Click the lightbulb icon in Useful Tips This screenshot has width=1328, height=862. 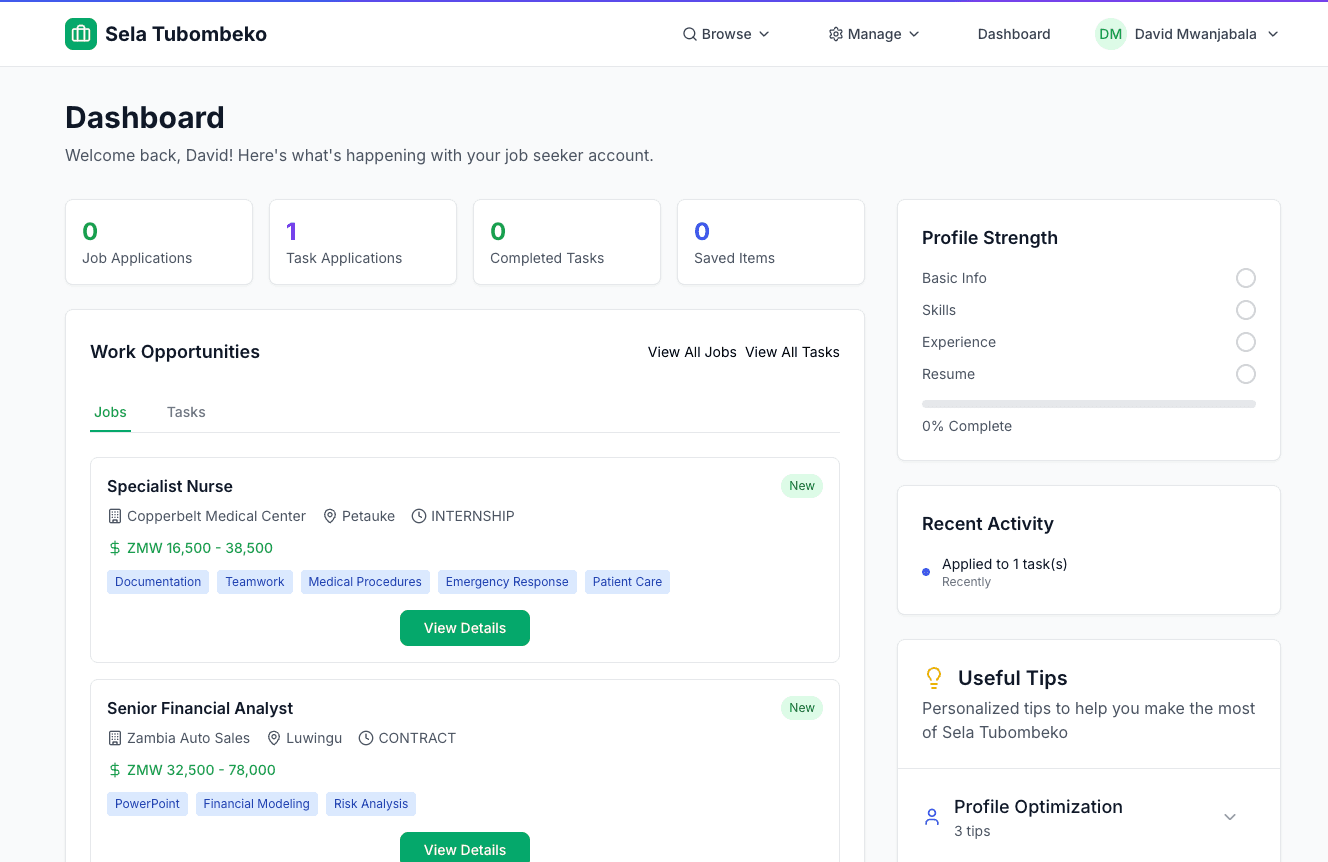(934, 678)
